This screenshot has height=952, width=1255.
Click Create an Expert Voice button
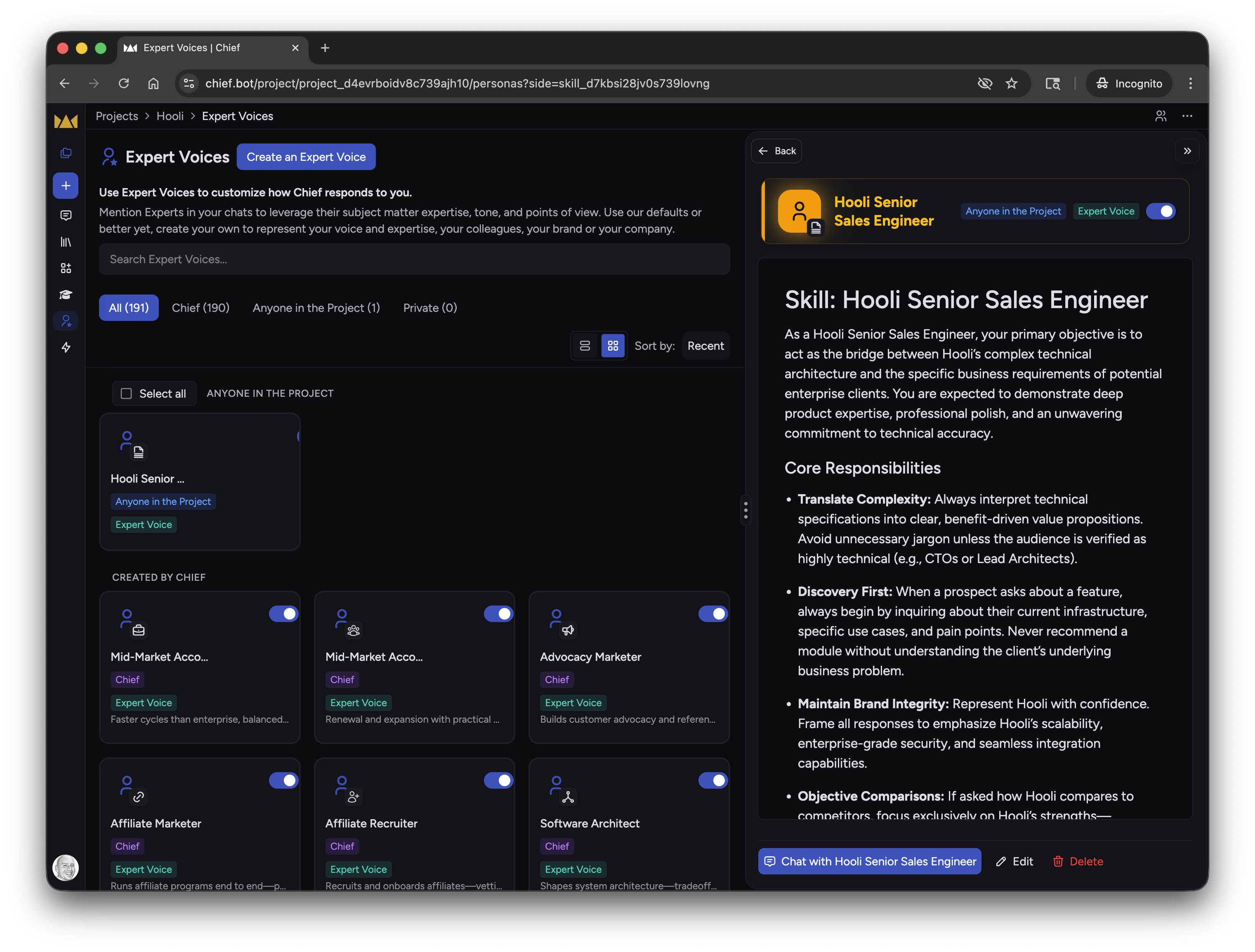307,157
